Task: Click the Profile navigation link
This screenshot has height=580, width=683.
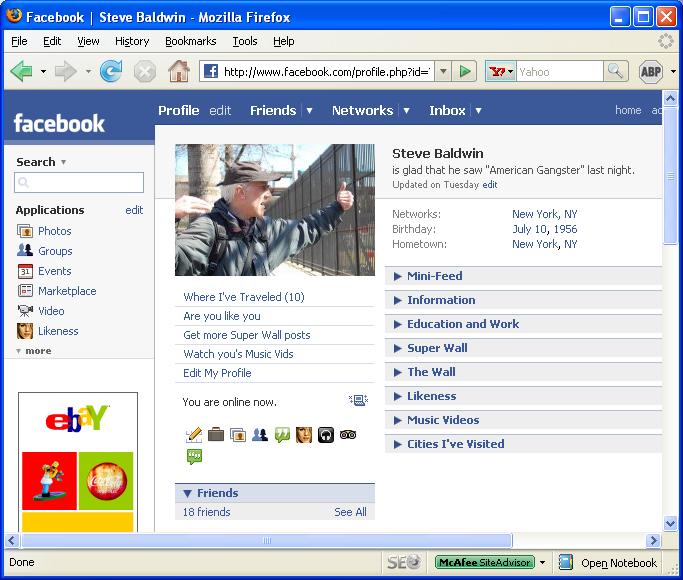Action: (179, 111)
